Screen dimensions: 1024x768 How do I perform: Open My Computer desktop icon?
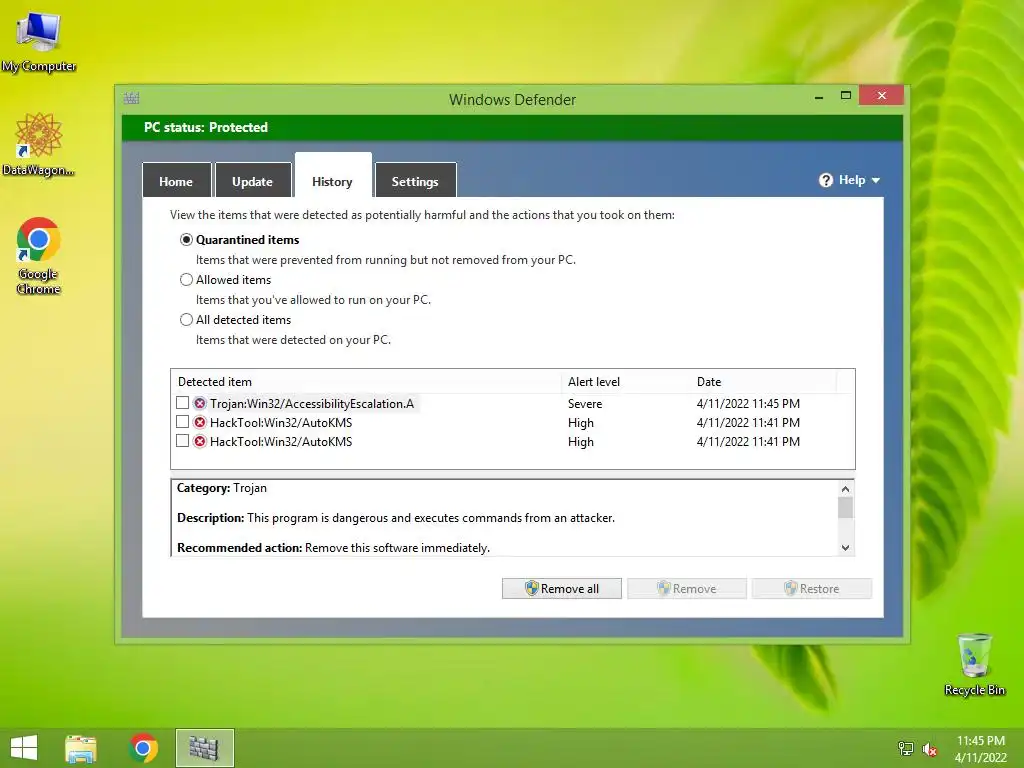tap(39, 41)
